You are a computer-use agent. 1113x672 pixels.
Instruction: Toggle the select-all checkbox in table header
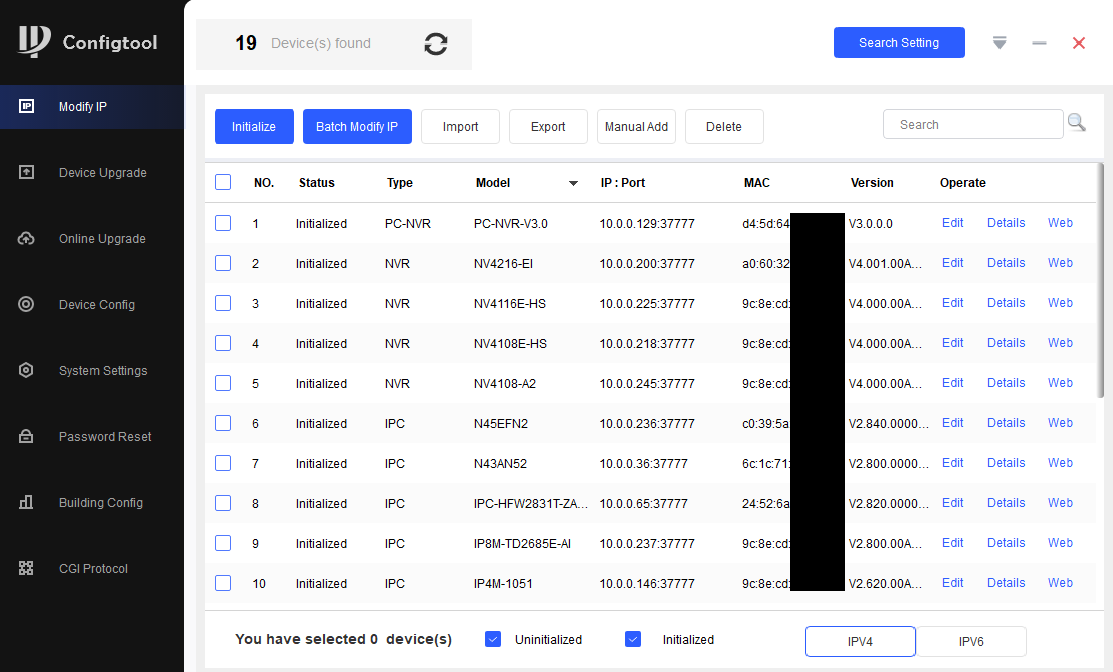223,182
